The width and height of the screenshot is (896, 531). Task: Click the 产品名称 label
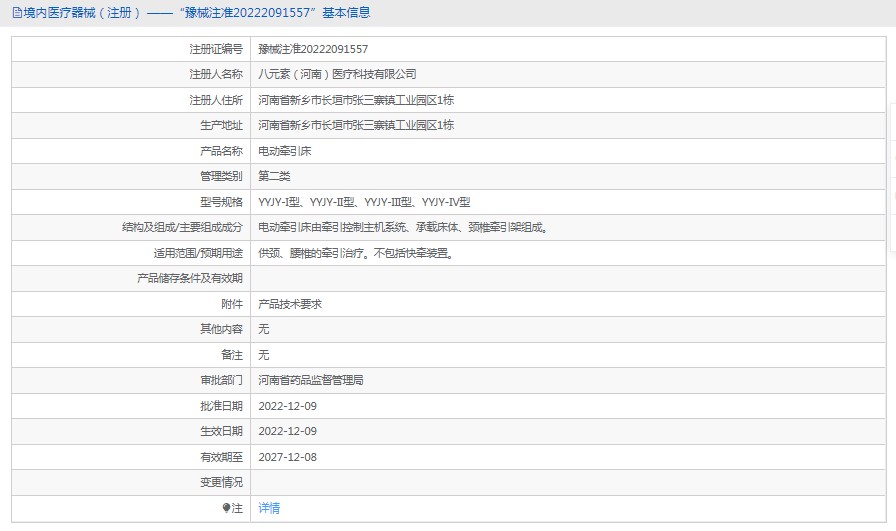(221, 151)
